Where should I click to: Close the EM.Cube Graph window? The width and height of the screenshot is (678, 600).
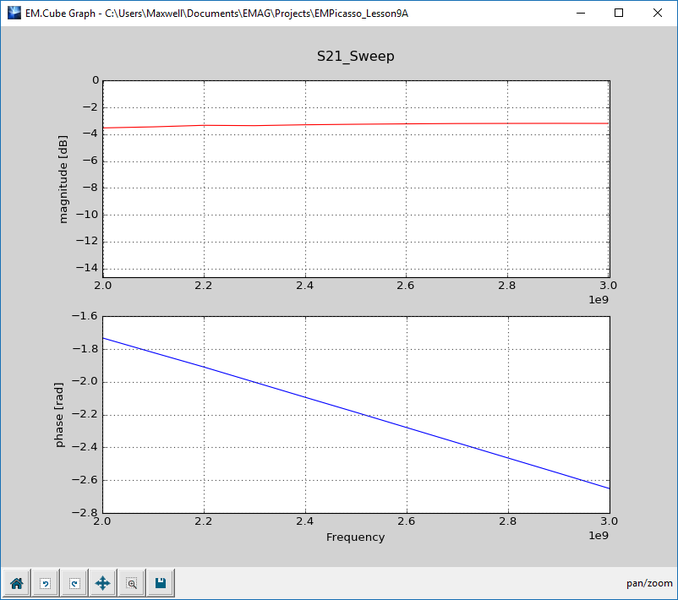657,13
